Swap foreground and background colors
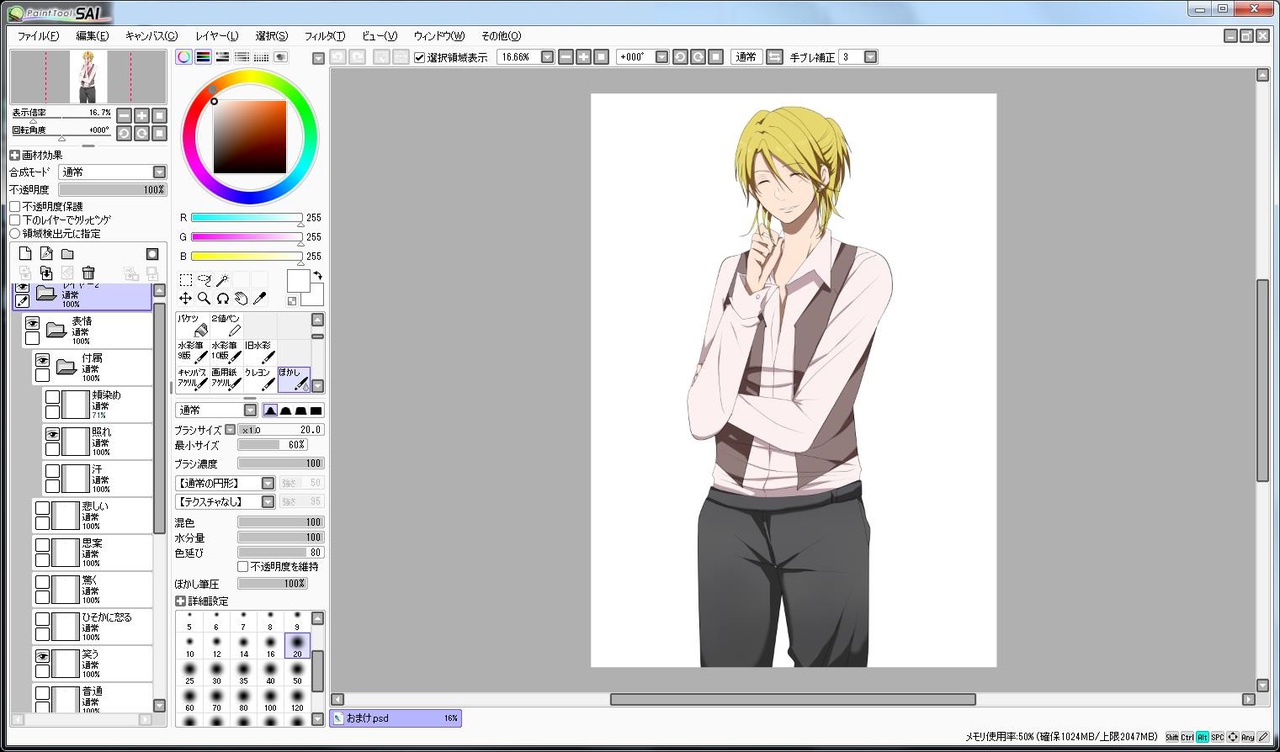This screenshot has width=1280, height=752. 318,275
